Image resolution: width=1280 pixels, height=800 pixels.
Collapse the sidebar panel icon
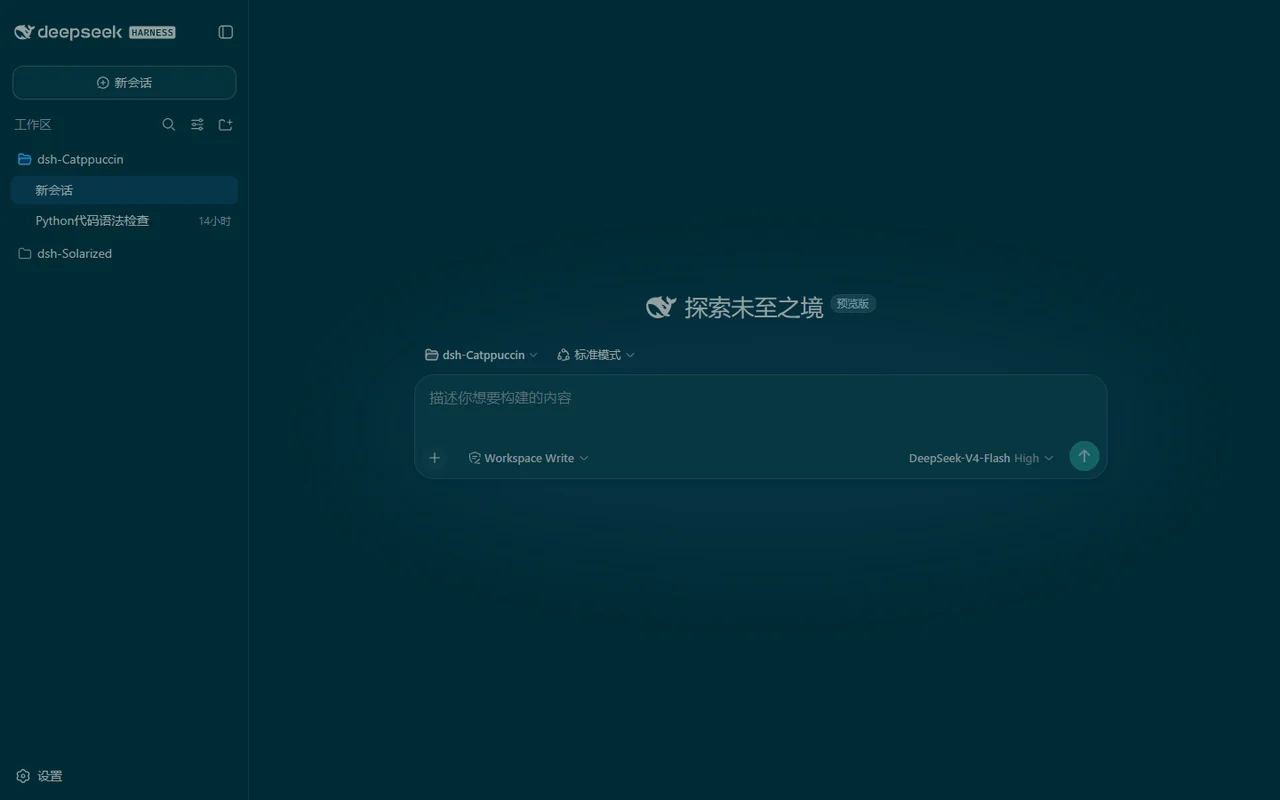point(226,32)
